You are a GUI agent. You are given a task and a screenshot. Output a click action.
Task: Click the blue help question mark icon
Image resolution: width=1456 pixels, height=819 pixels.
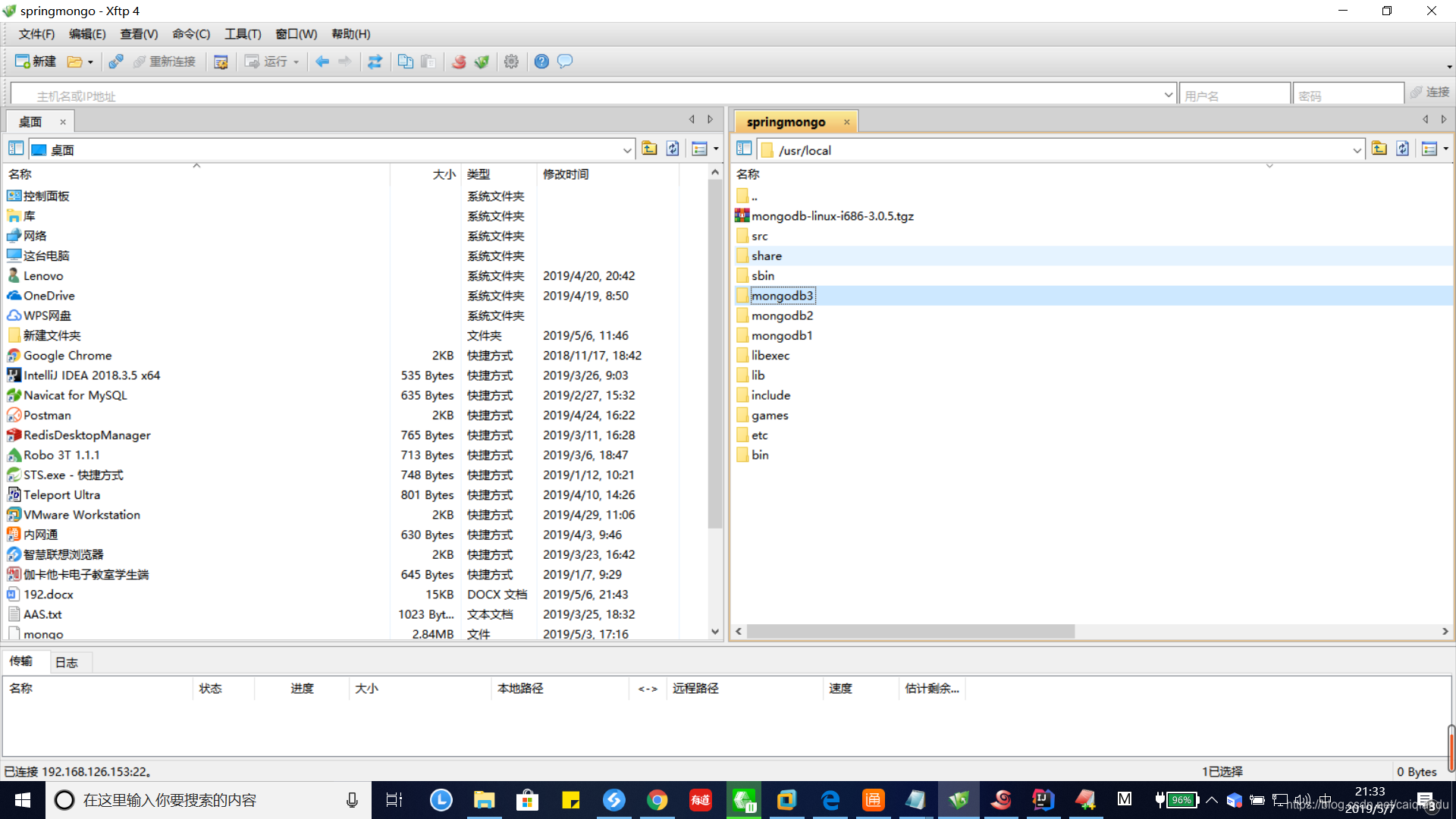click(541, 61)
